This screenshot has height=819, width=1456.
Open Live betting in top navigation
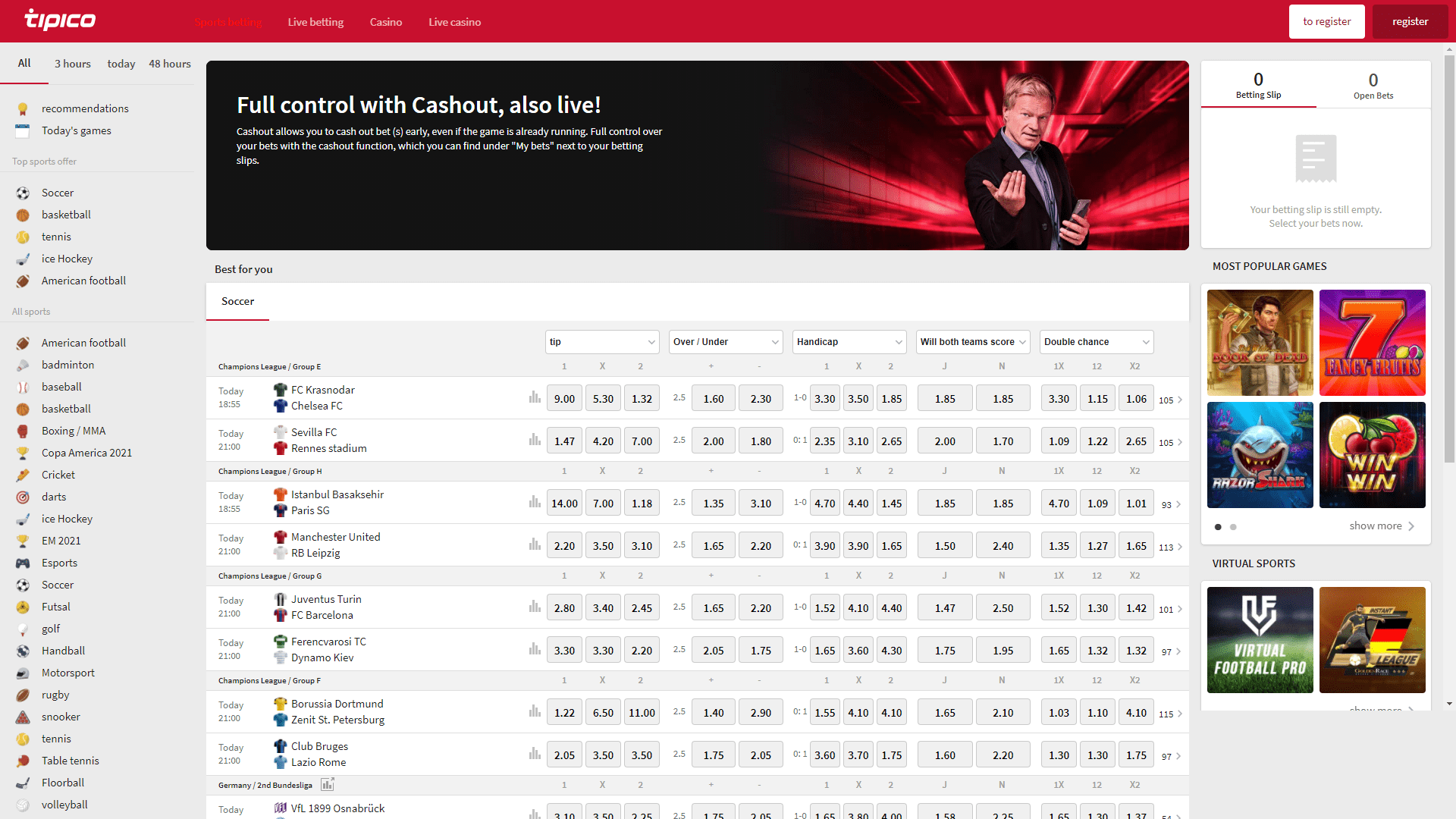[315, 22]
